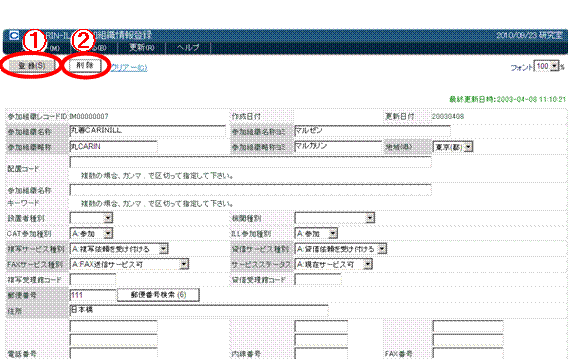Open the 複写サービス種別 dropdown
The height and width of the screenshot is (360, 568).
(x=119, y=249)
